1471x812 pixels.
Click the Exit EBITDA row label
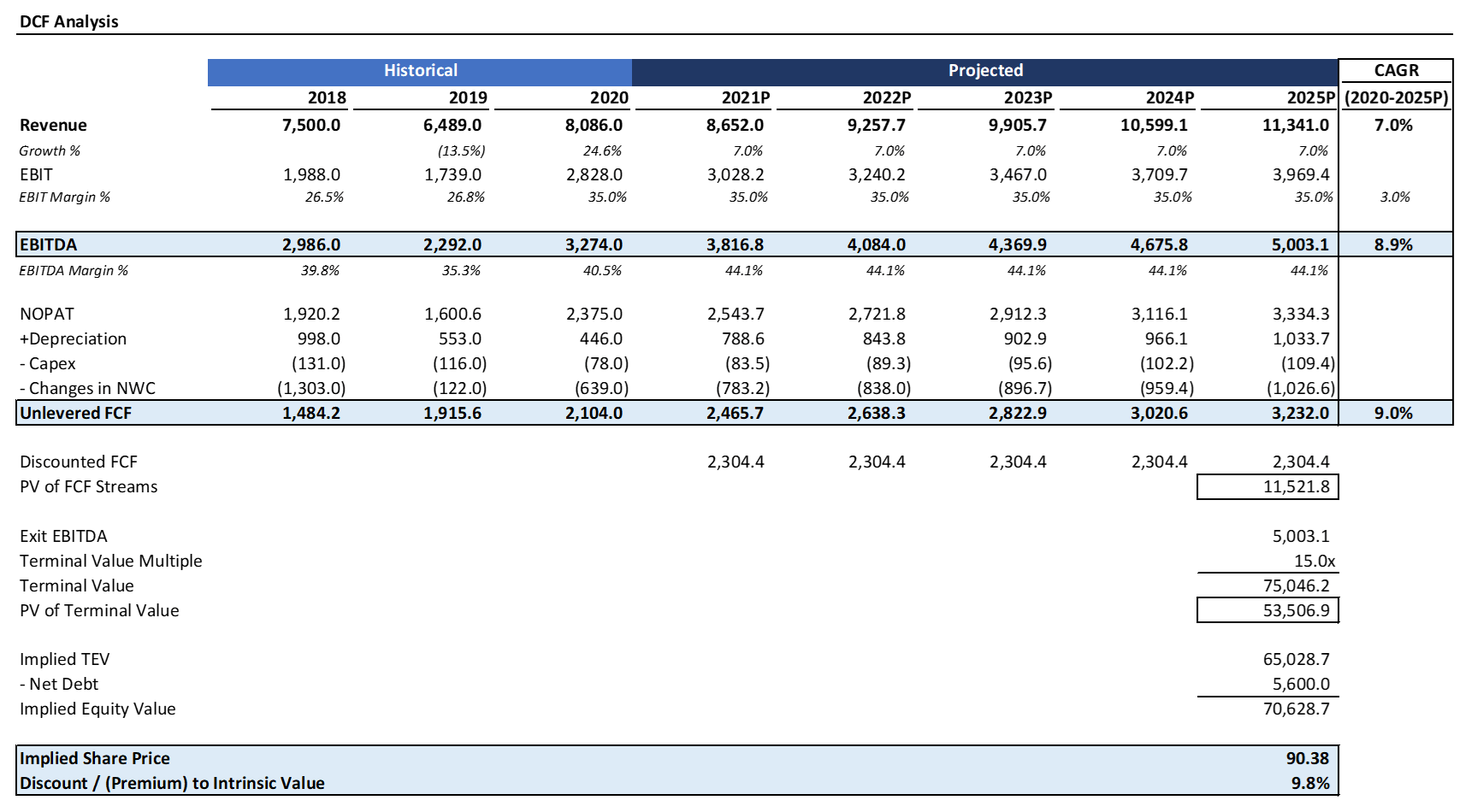point(63,536)
